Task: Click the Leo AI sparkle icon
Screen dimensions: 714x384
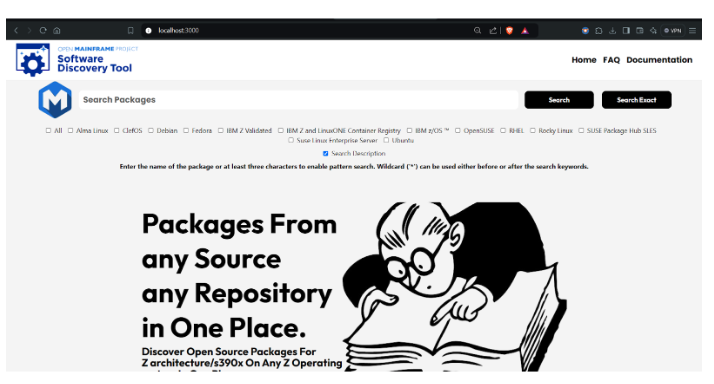Action: [x=653, y=31]
